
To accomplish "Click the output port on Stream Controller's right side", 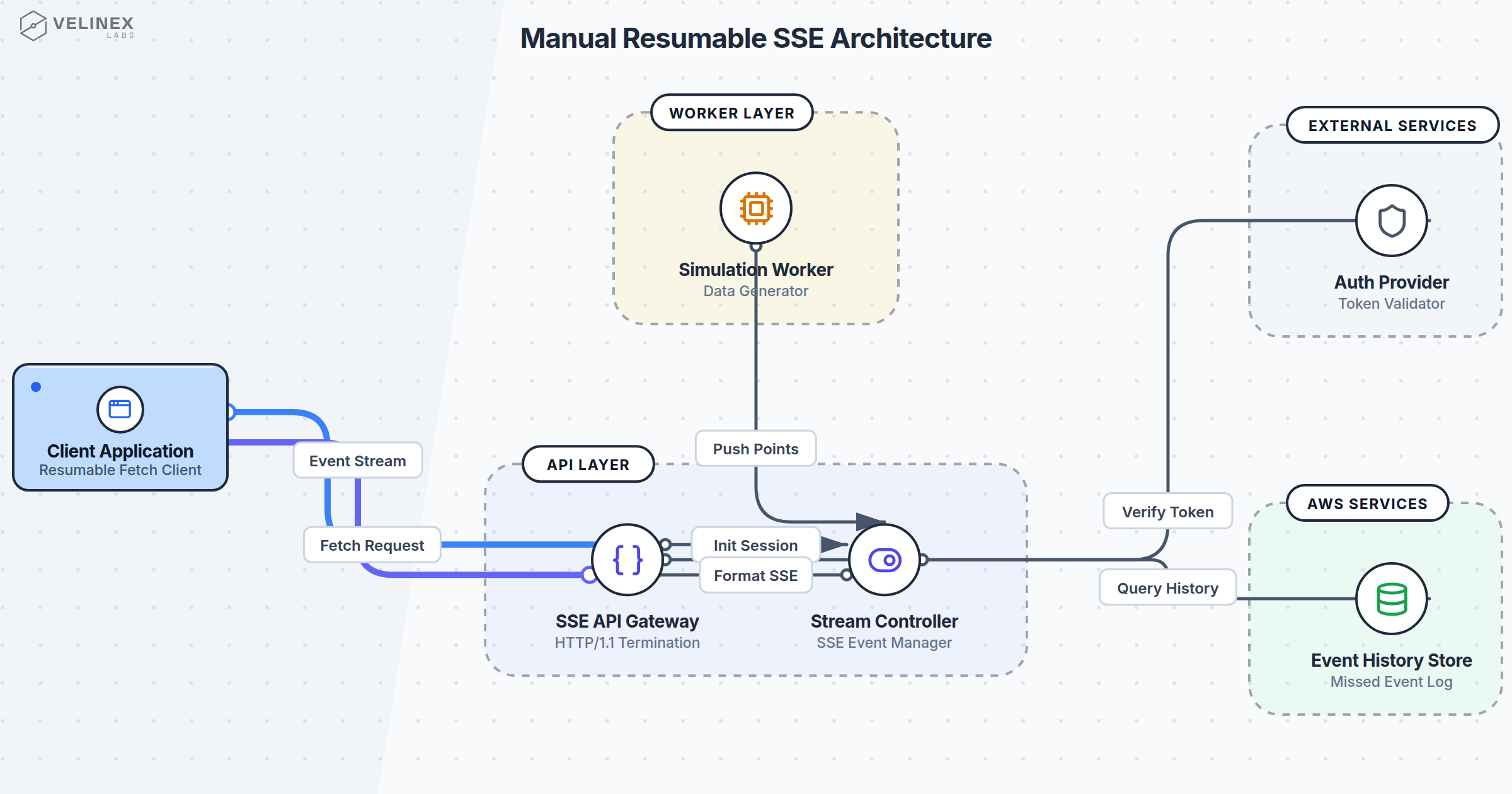I will coord(923,560).
